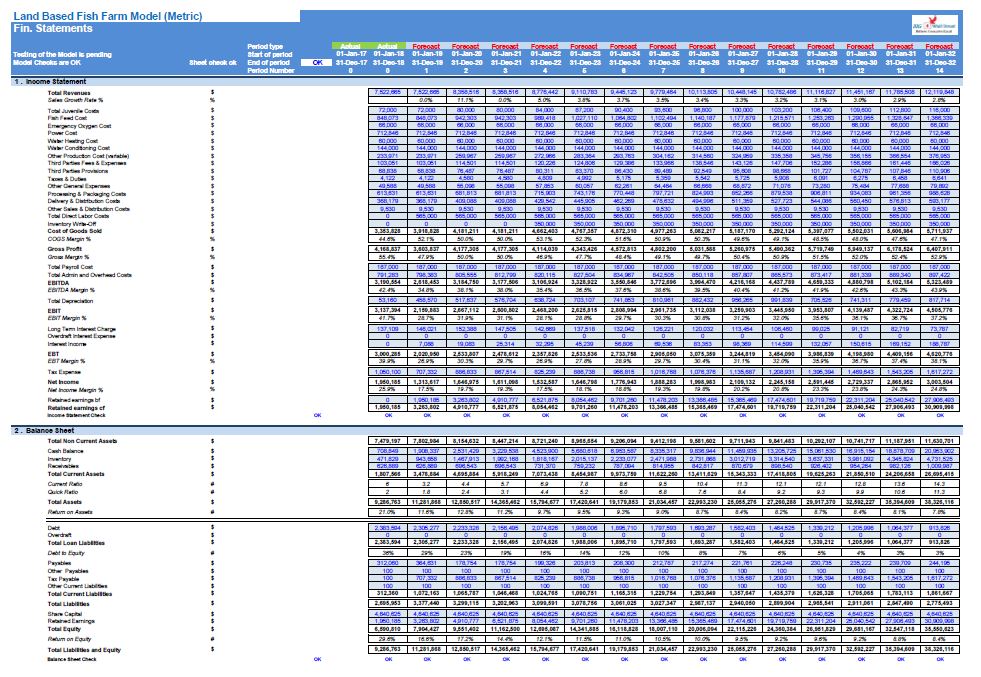The height and width of the screenshot is (677, 981).
Task: Click the 'Return on Equity' row label
Action: click(x=69, y=639)
